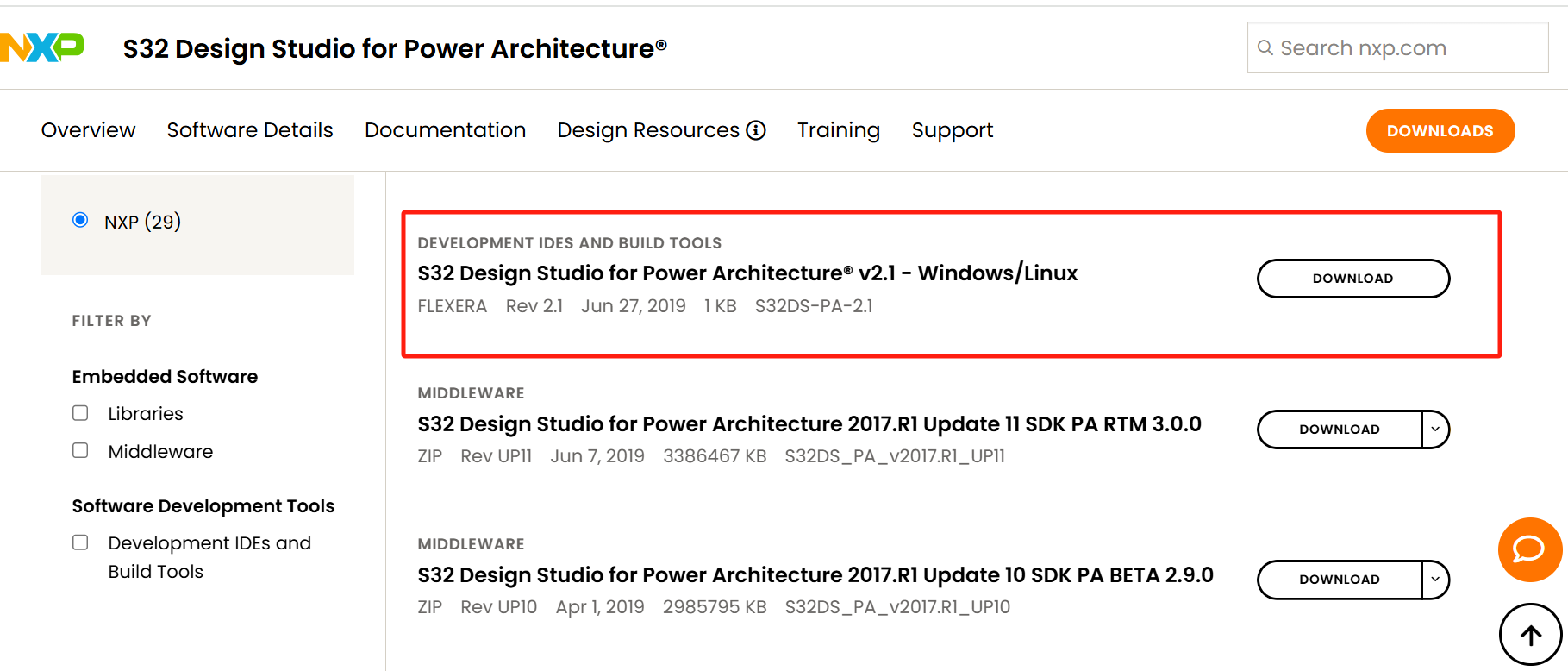The image size is (1568, 671).
Task: Download Update 11 SDK PA RTM 3.0.0
Action: click(x=1340, y=429)
